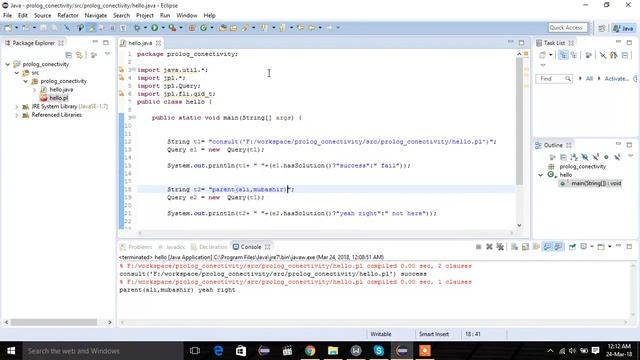Click the New file wizard toolbar icon

tap(8, 28)
